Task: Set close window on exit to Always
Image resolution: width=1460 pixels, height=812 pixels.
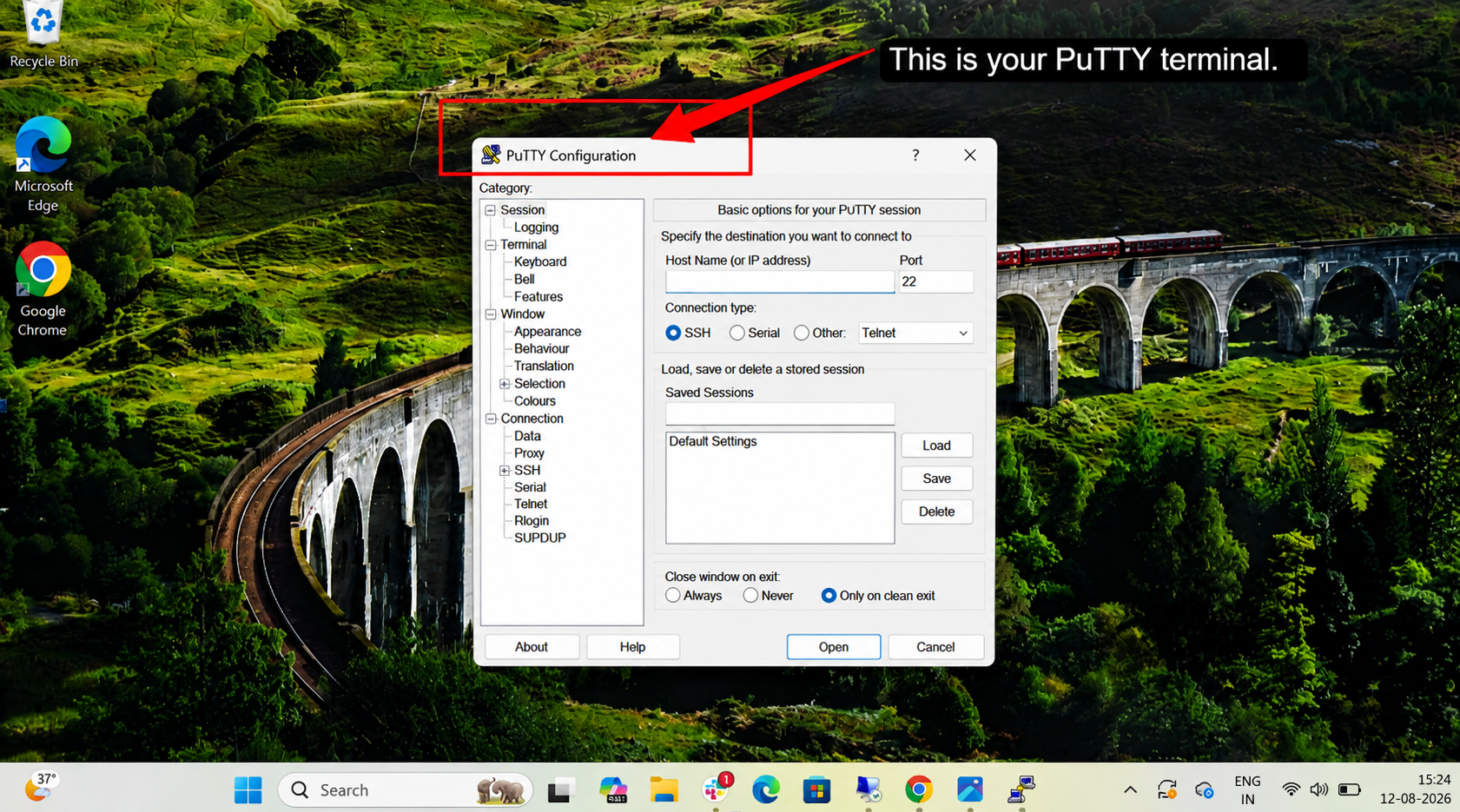Action: [x=693, y=596]
